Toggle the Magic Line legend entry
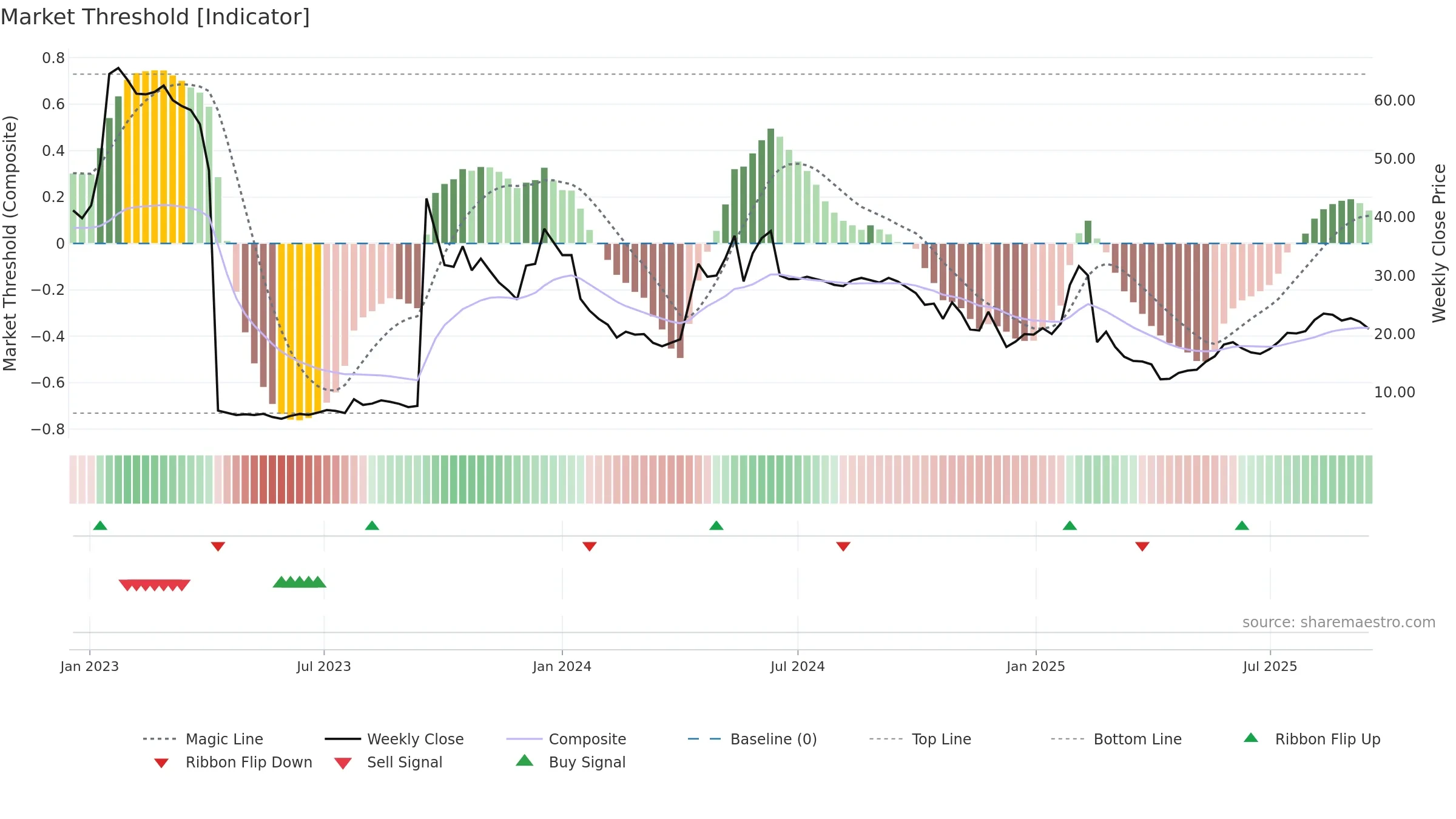This screenshot has height=819, width=1456. click(x=203, y=739)
